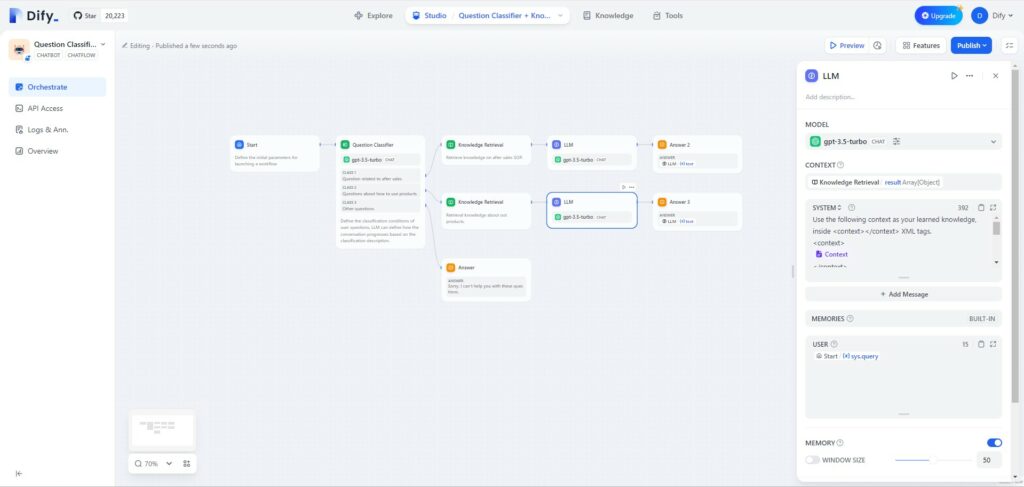Toggle the MEMORY switch off
Screen dimensions: 1024x487
994,443
